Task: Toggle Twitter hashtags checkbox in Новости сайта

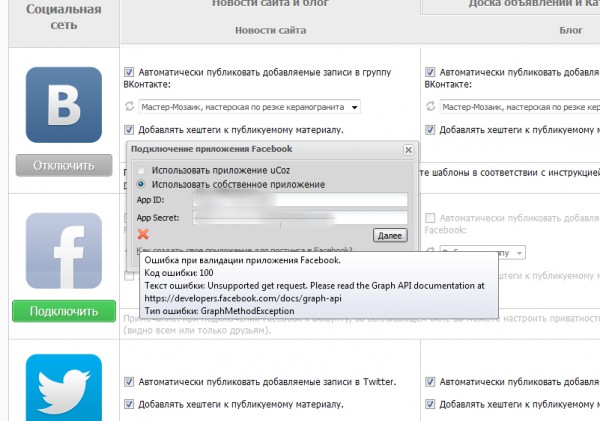Action: [129, 404]
